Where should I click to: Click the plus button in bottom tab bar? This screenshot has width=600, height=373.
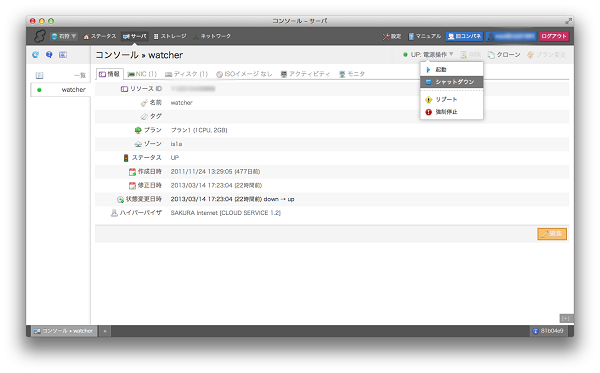click(104, 331)
